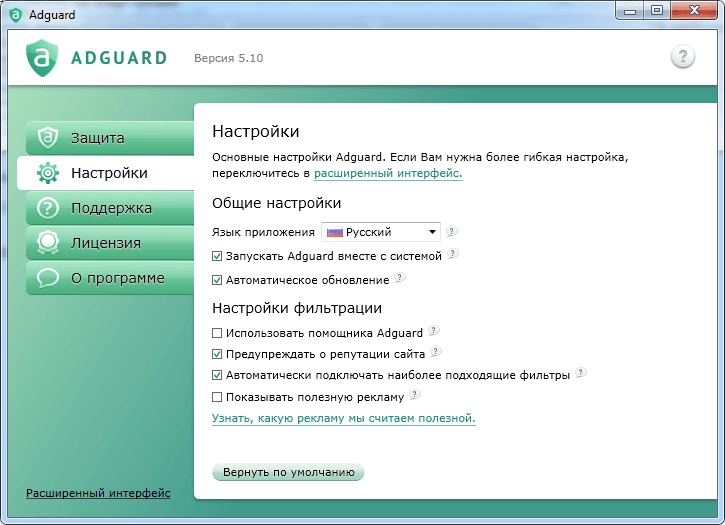Click Вернуть по умолчанию button

pyautogui.click(x=288, y=472)
